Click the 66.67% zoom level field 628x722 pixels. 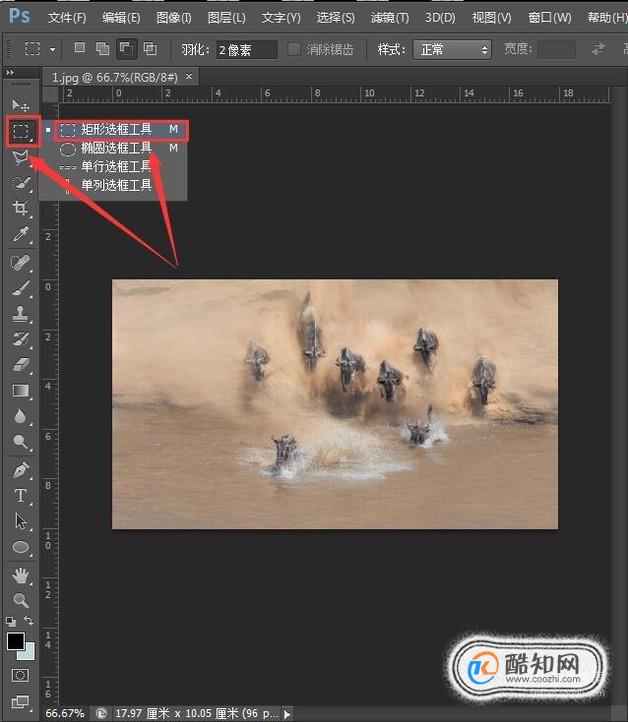coord(64,714)
